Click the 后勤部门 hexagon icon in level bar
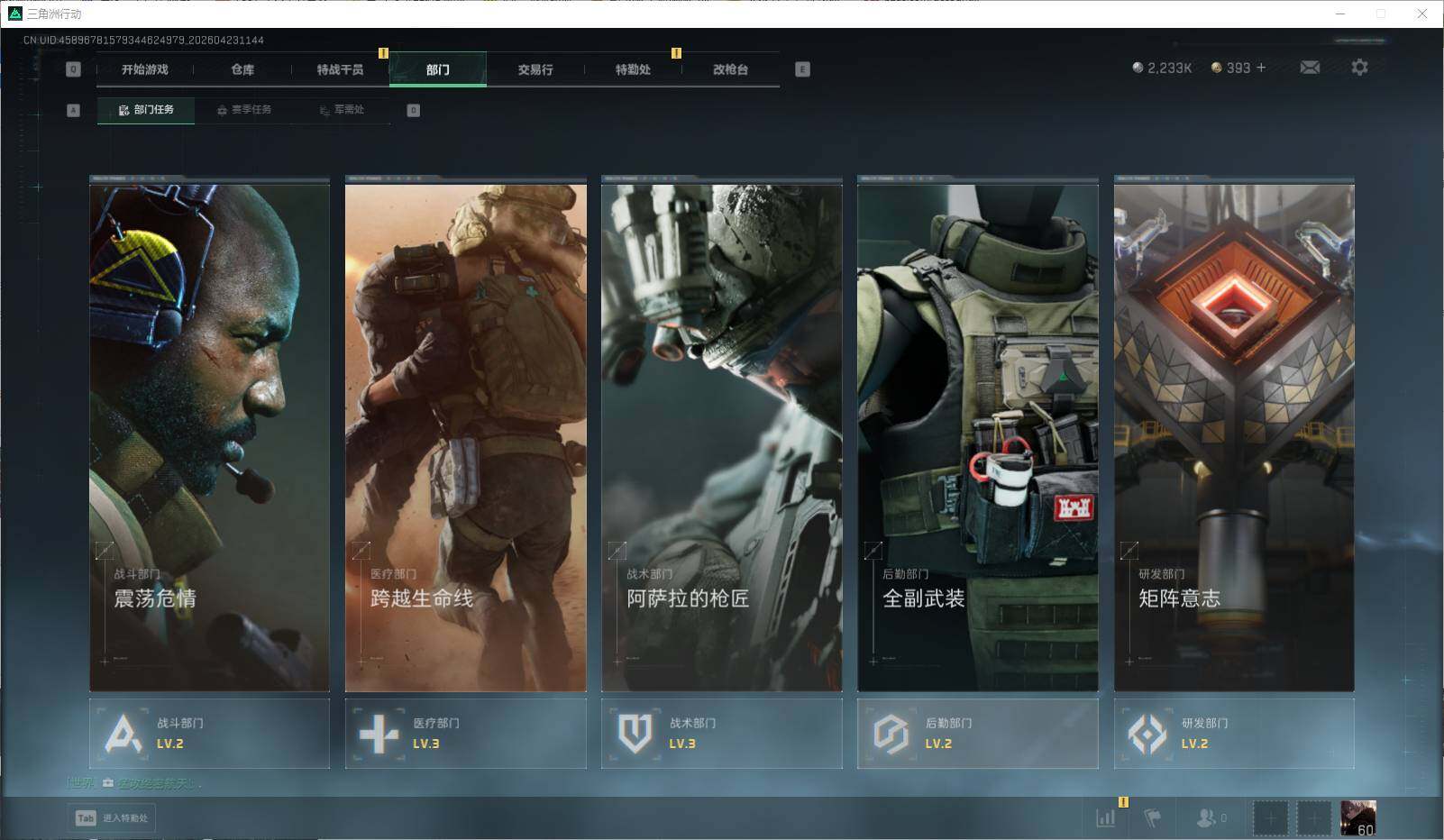The image size is (1444, 840). (891, 734)
